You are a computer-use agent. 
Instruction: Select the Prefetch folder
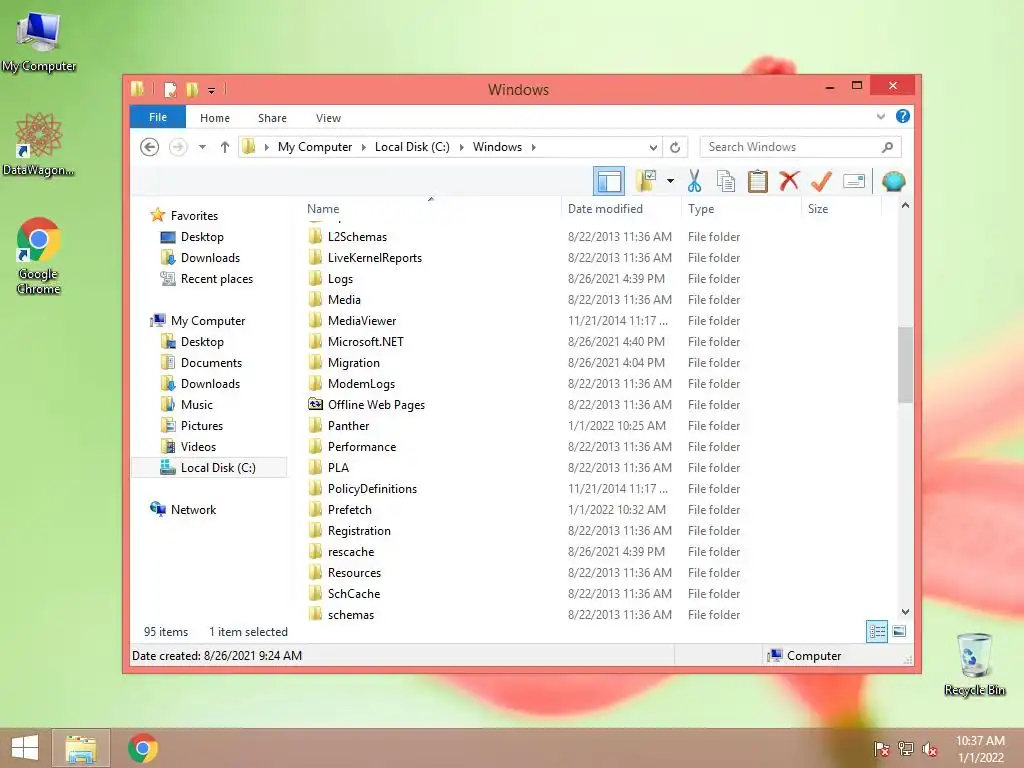350,509
